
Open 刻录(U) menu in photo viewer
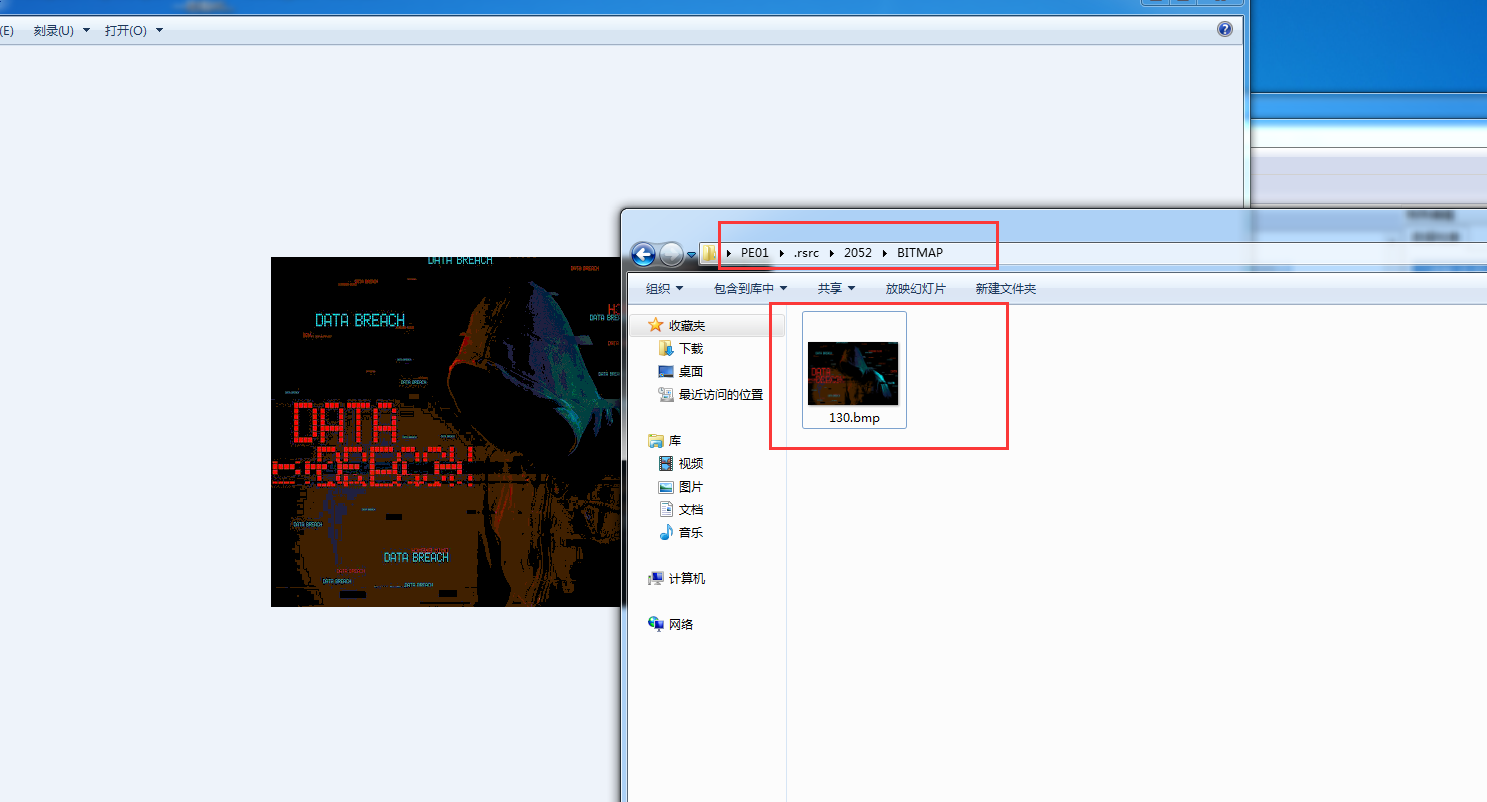62,30
